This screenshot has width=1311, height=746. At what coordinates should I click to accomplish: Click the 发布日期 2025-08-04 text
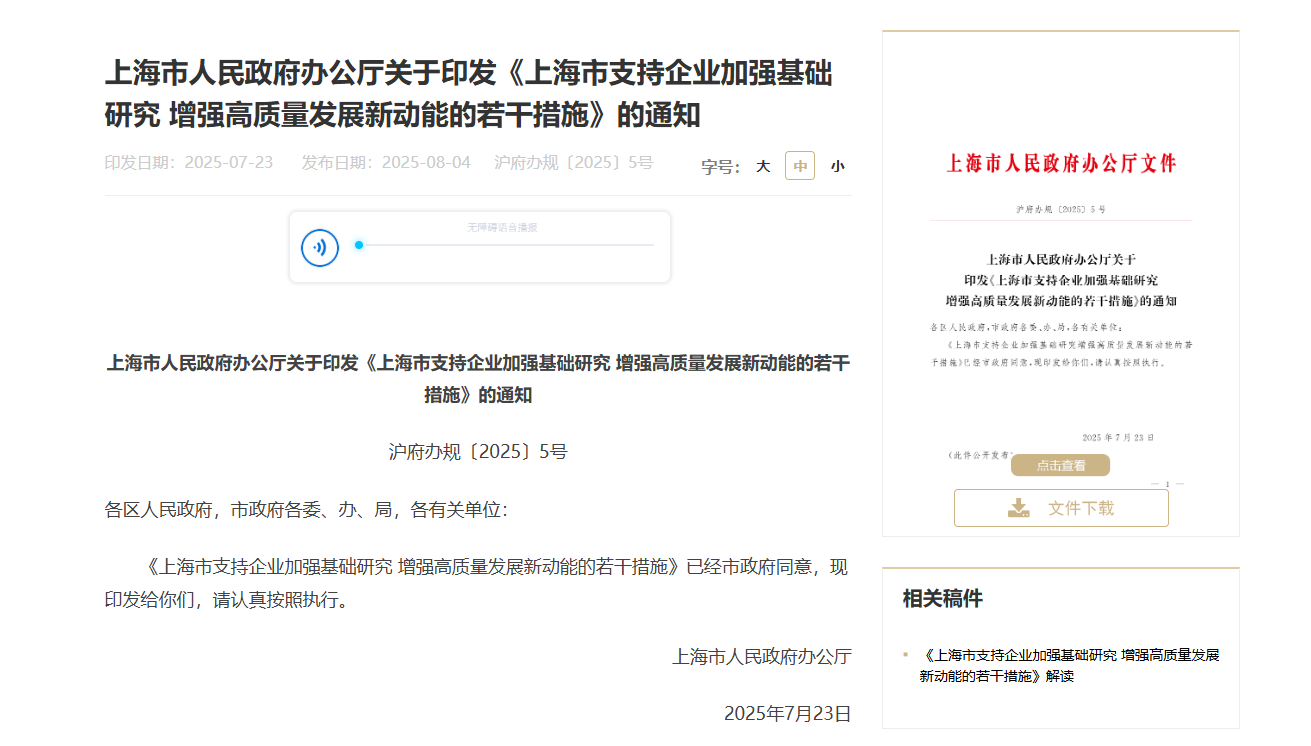pyautogui.click(x=386, y=163)
